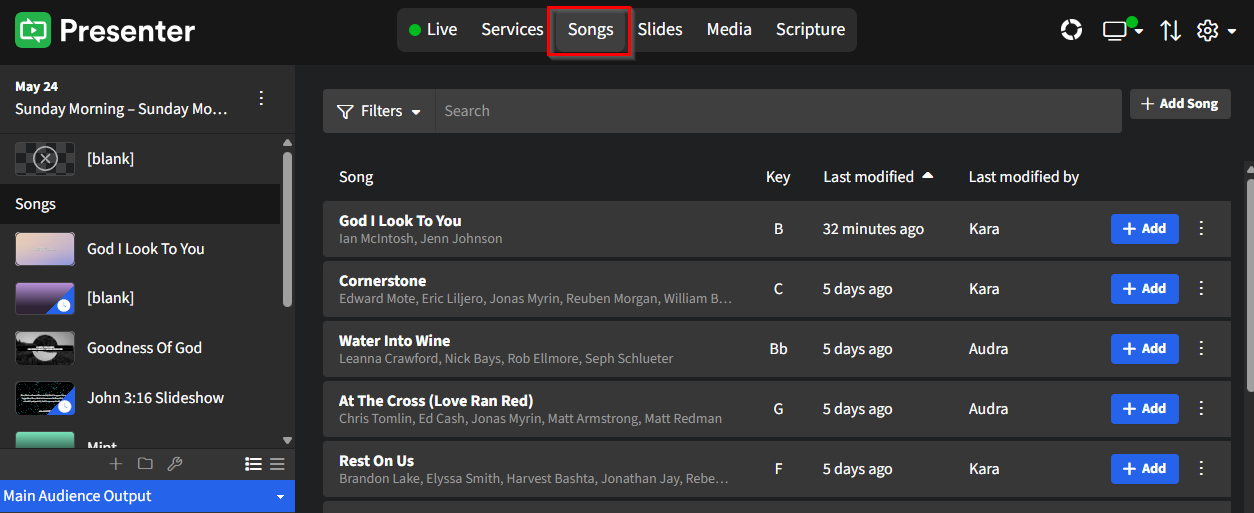1254x513 pixels.
Task: Click the Last modified by column header
Action: (1023, 177)
